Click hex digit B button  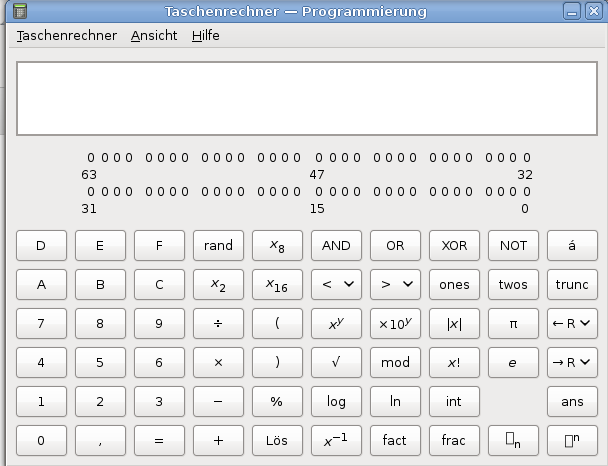(x=100, y=285)
